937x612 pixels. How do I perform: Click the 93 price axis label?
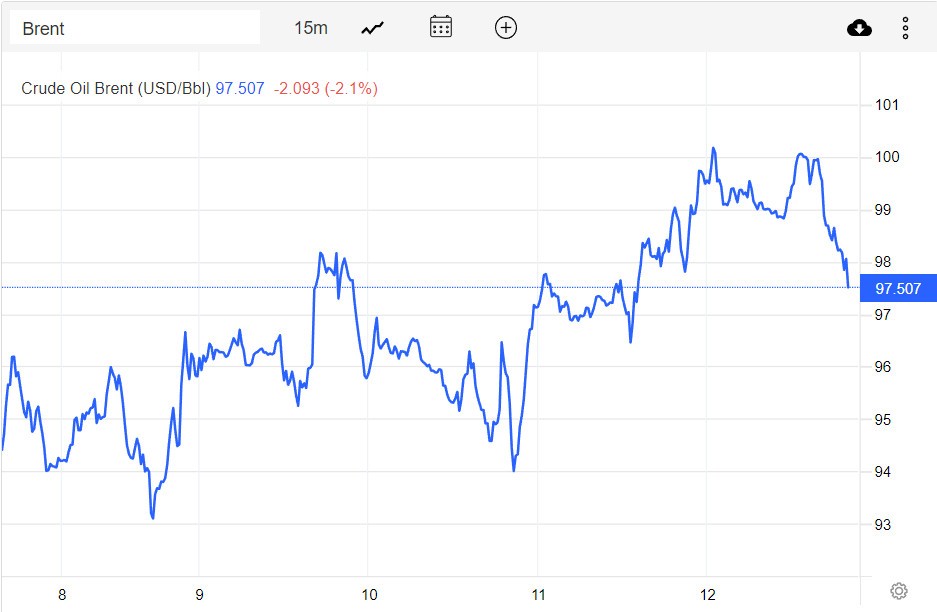pyautogui.click(x=883, y=524)
